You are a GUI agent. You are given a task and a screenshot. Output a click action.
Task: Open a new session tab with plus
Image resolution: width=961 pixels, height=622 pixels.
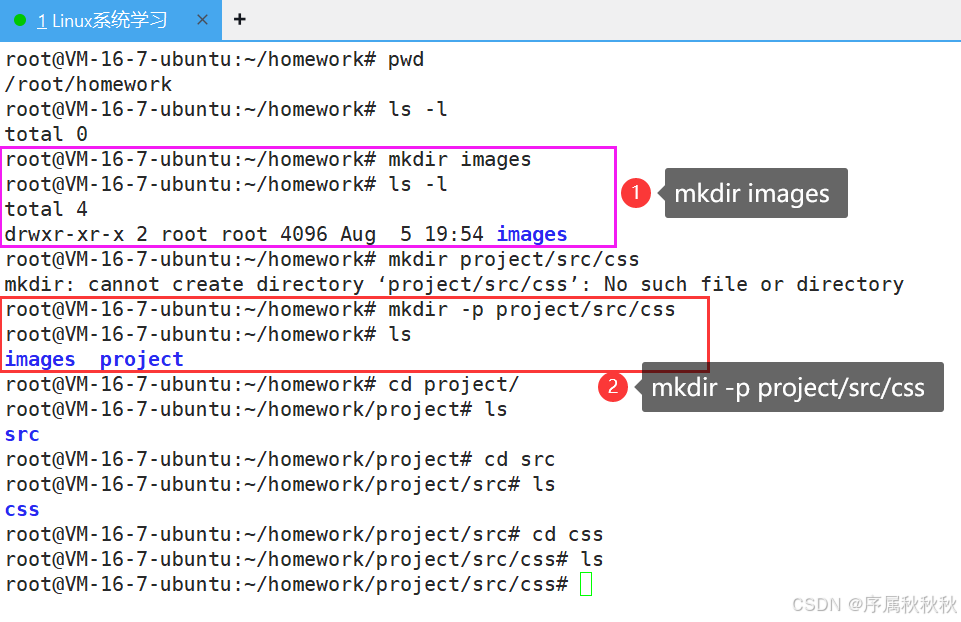240,20
